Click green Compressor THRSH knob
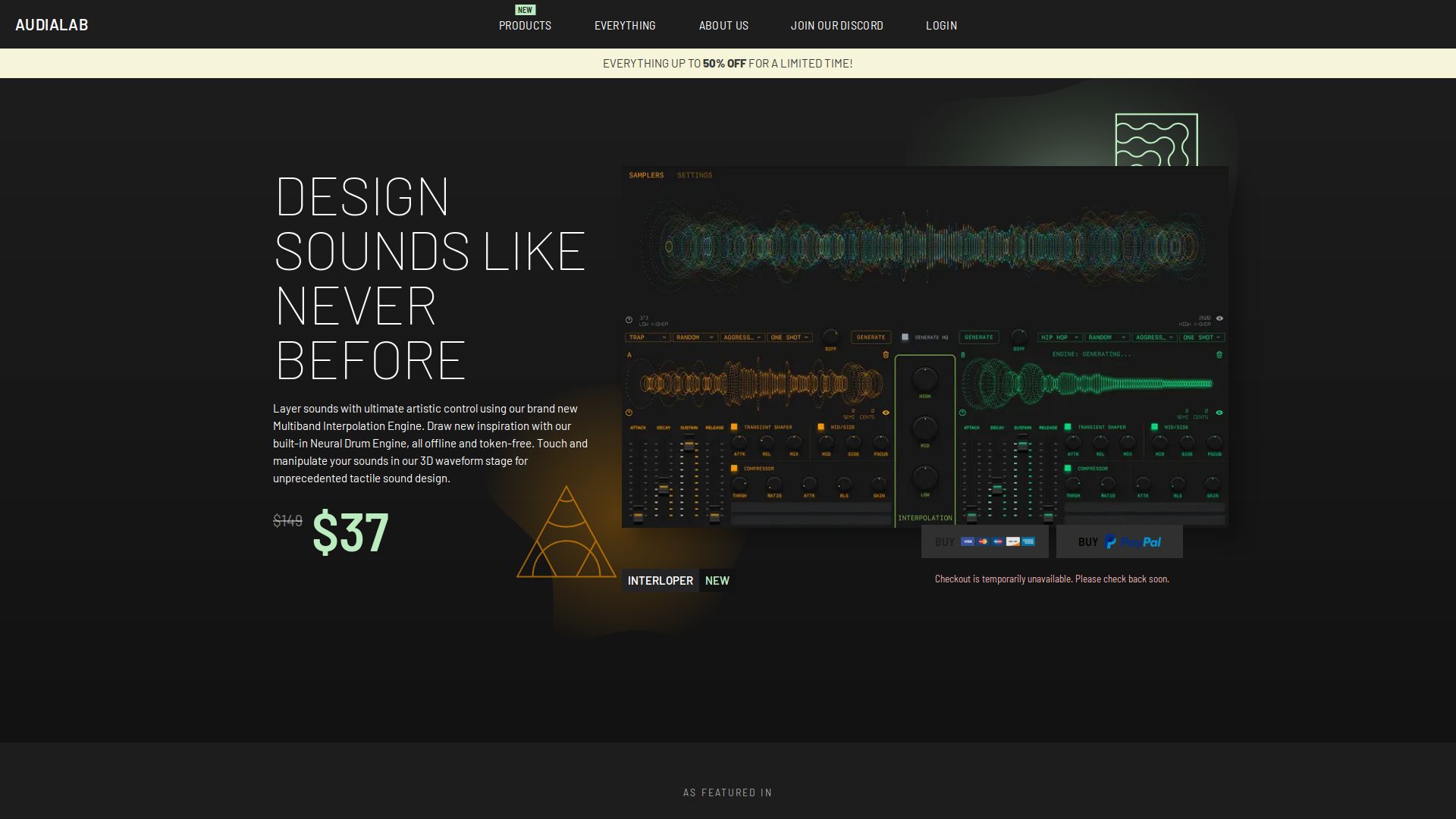1456x819 pixels. click(x=1073, y=484)
